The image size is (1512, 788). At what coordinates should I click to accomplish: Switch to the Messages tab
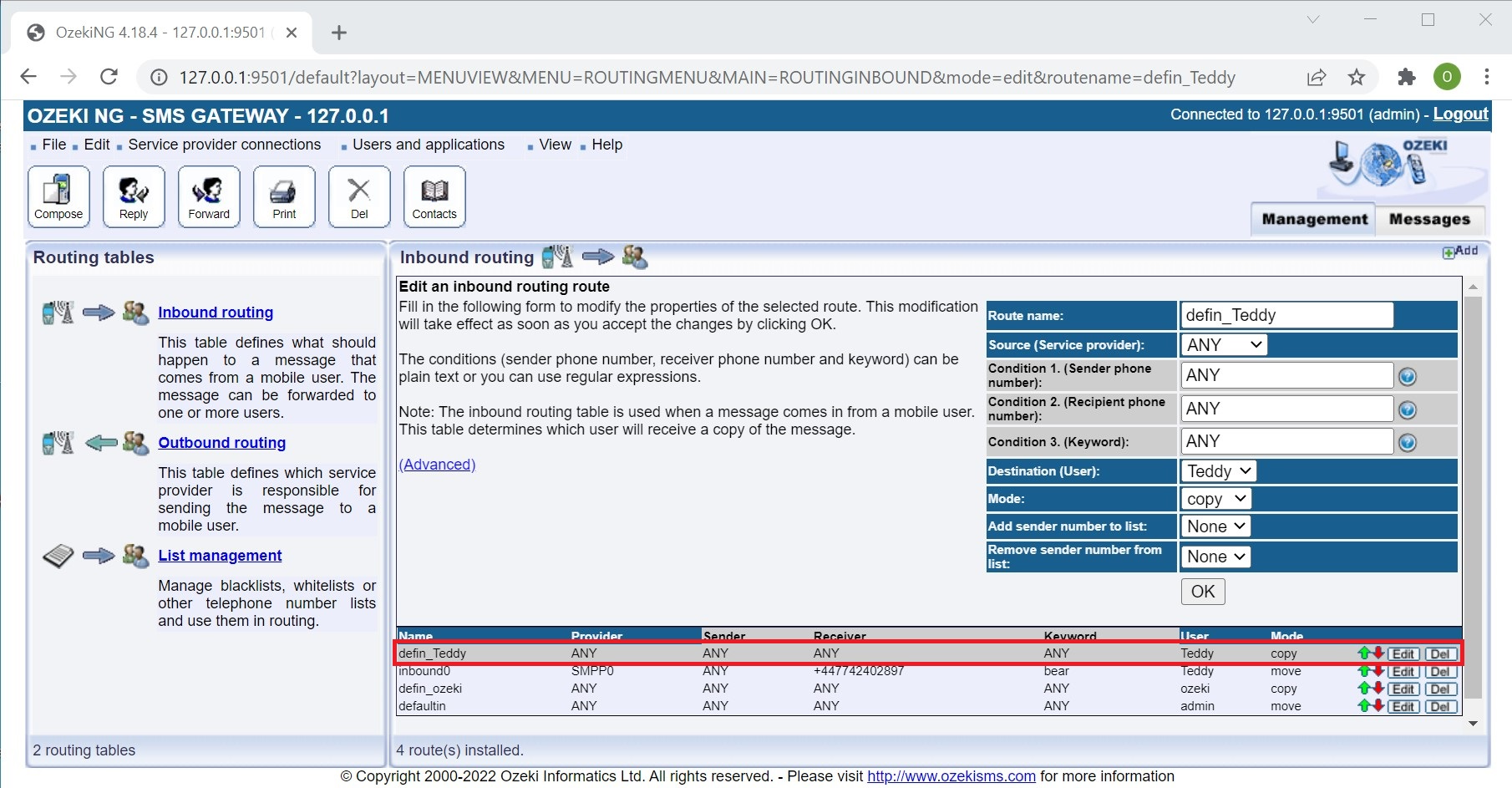(x=1429, y=219)
